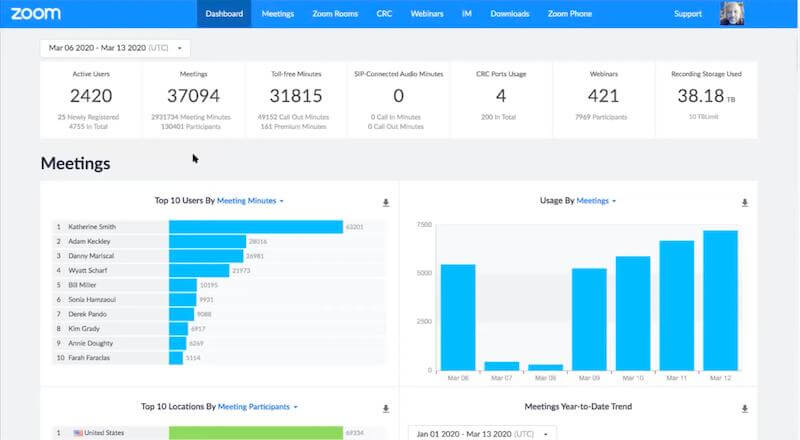Screen dimensions: 800x440
Task: Click the Webinars 421 stat card
Action: (604, 100)
